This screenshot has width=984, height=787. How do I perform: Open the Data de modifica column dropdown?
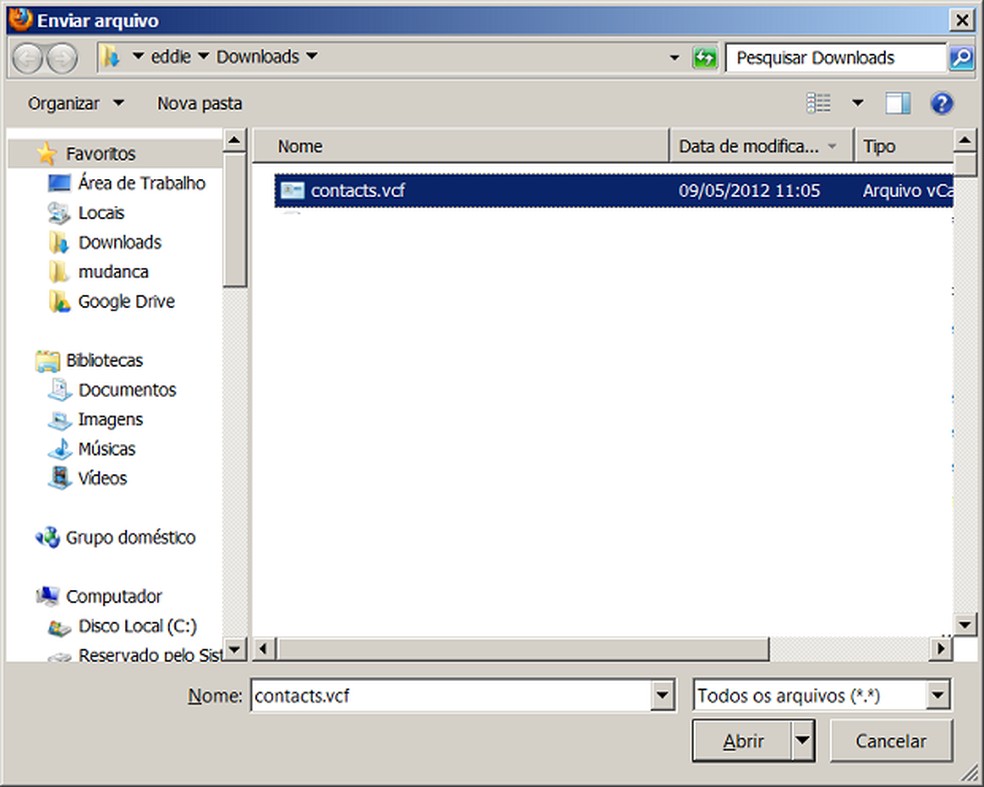832,146
